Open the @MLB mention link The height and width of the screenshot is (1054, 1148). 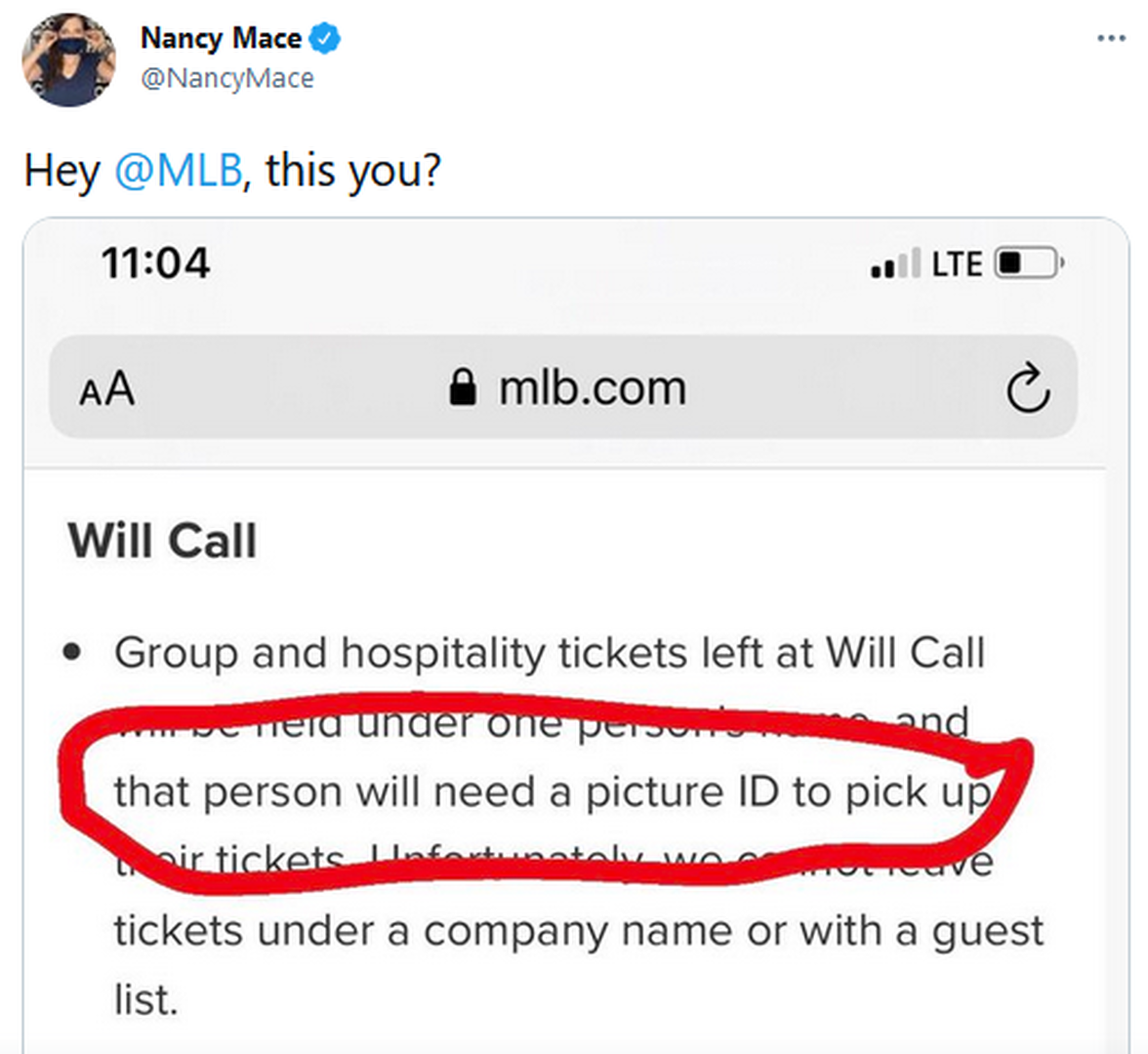pos(178,171)
